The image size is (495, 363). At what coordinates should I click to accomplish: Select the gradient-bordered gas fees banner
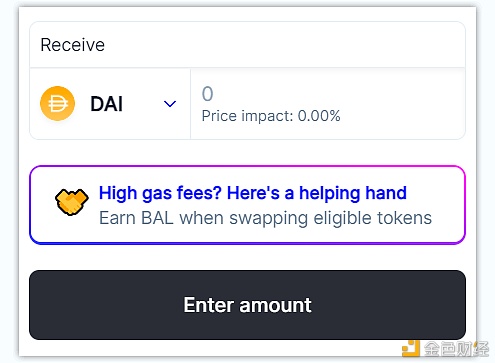pos(247,205)
